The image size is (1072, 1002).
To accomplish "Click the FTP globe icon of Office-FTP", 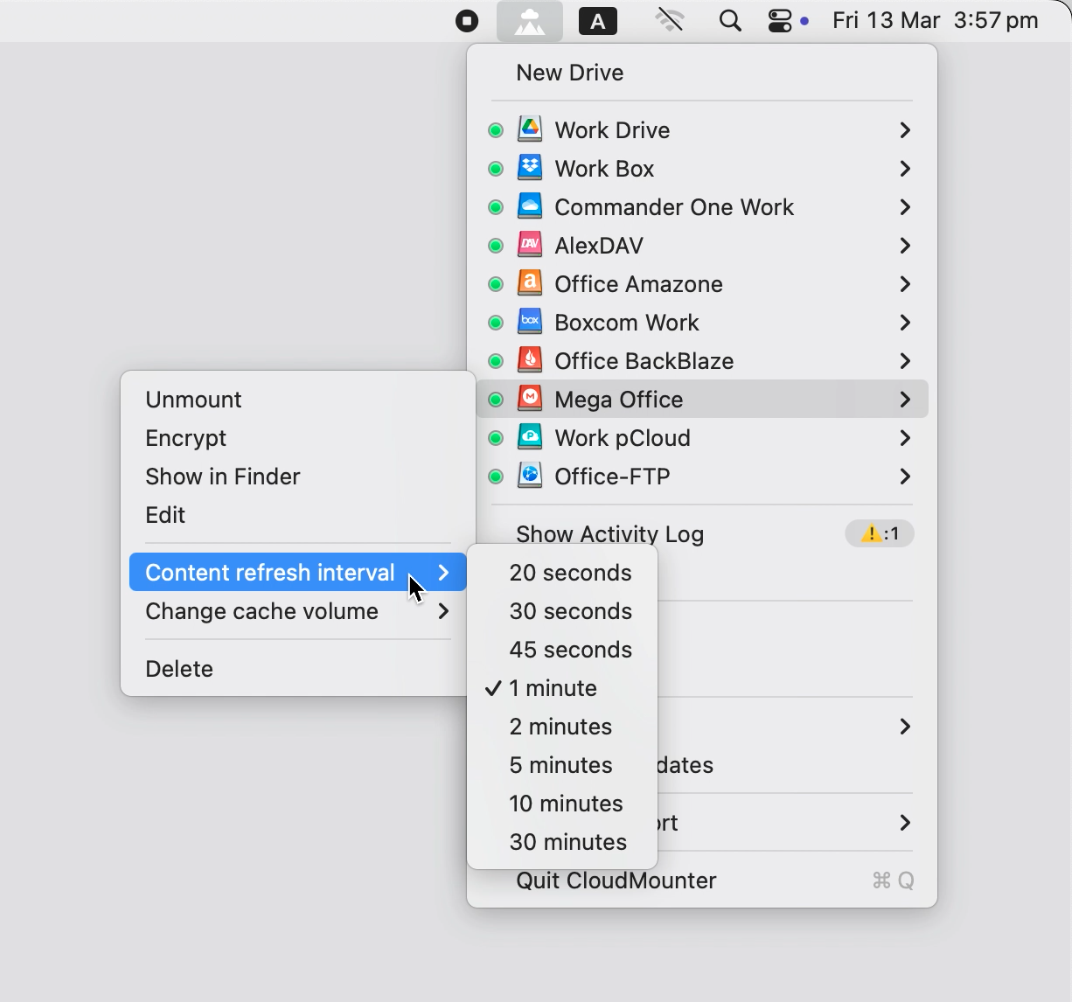I will point(530,476).
